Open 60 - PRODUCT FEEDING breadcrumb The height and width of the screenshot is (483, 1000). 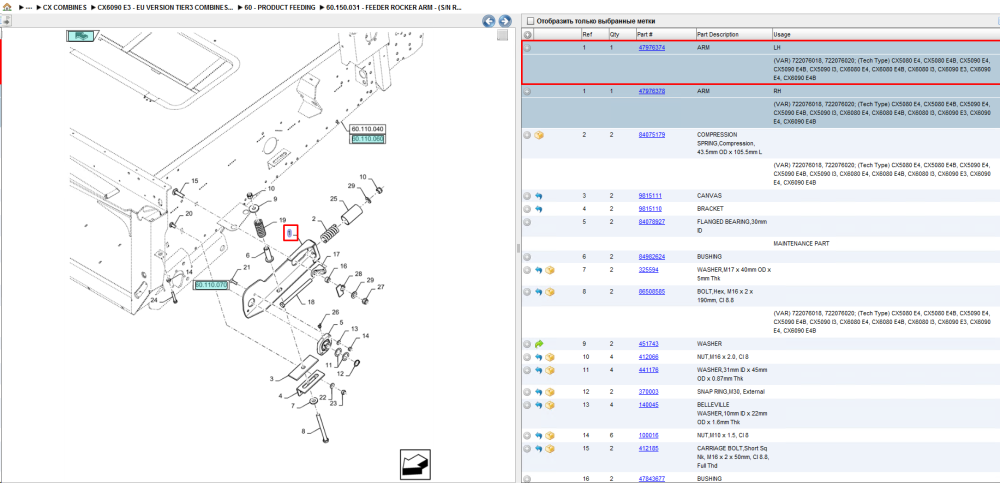tap(280, 7)
